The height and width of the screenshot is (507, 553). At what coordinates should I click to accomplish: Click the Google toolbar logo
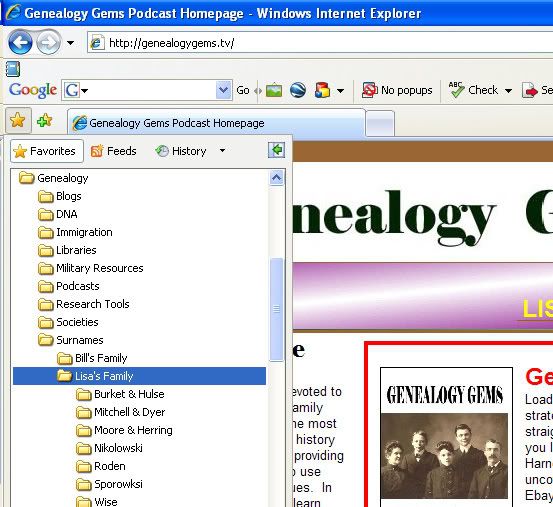pos(32,90)
